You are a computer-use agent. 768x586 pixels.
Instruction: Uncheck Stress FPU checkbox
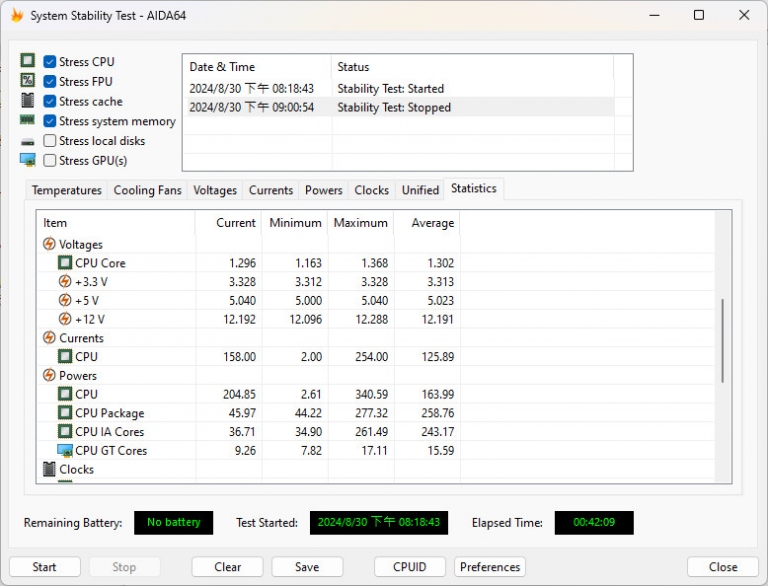(49, 81)
